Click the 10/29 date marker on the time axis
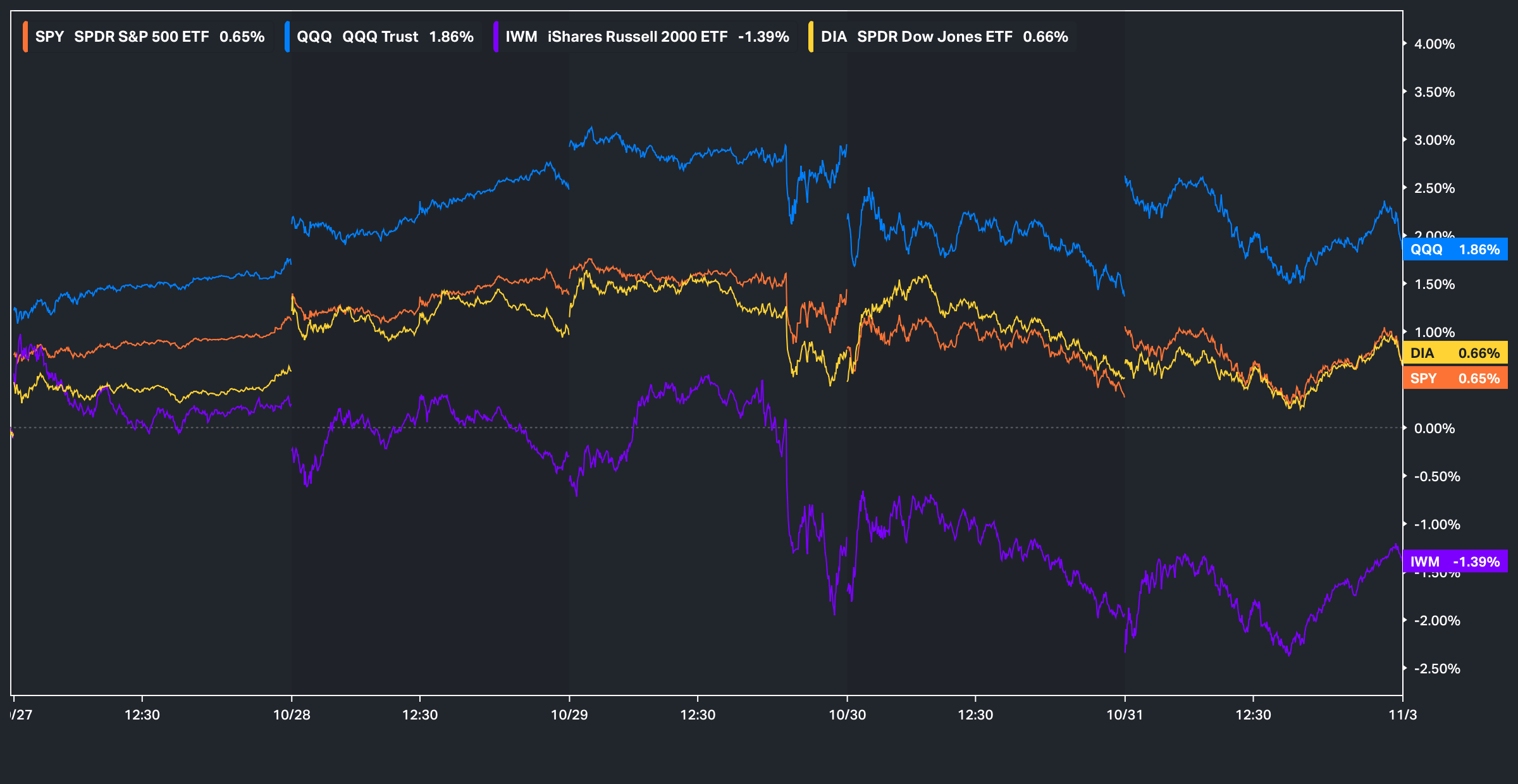Image resolution: width=1518 pixels, height=784 pixels. pyautogui.click(x=569, y=715)
